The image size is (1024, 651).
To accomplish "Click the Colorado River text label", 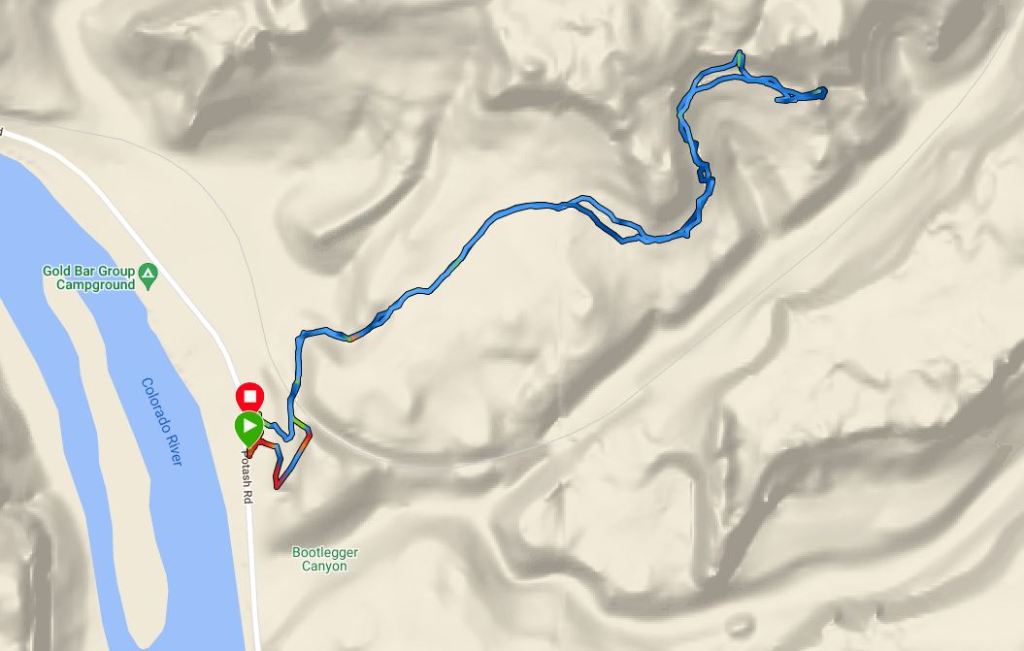I will click(x=161, y=421).
